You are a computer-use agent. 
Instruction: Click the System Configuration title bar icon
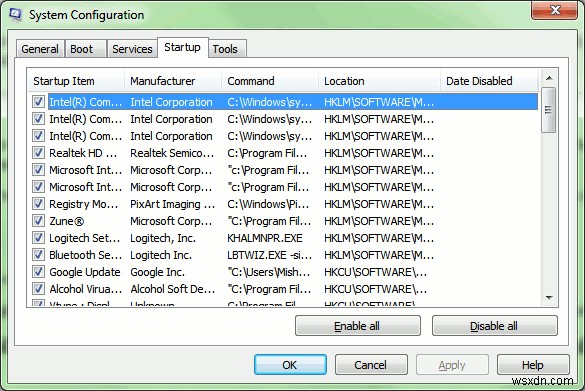click(x=16, y=14)
